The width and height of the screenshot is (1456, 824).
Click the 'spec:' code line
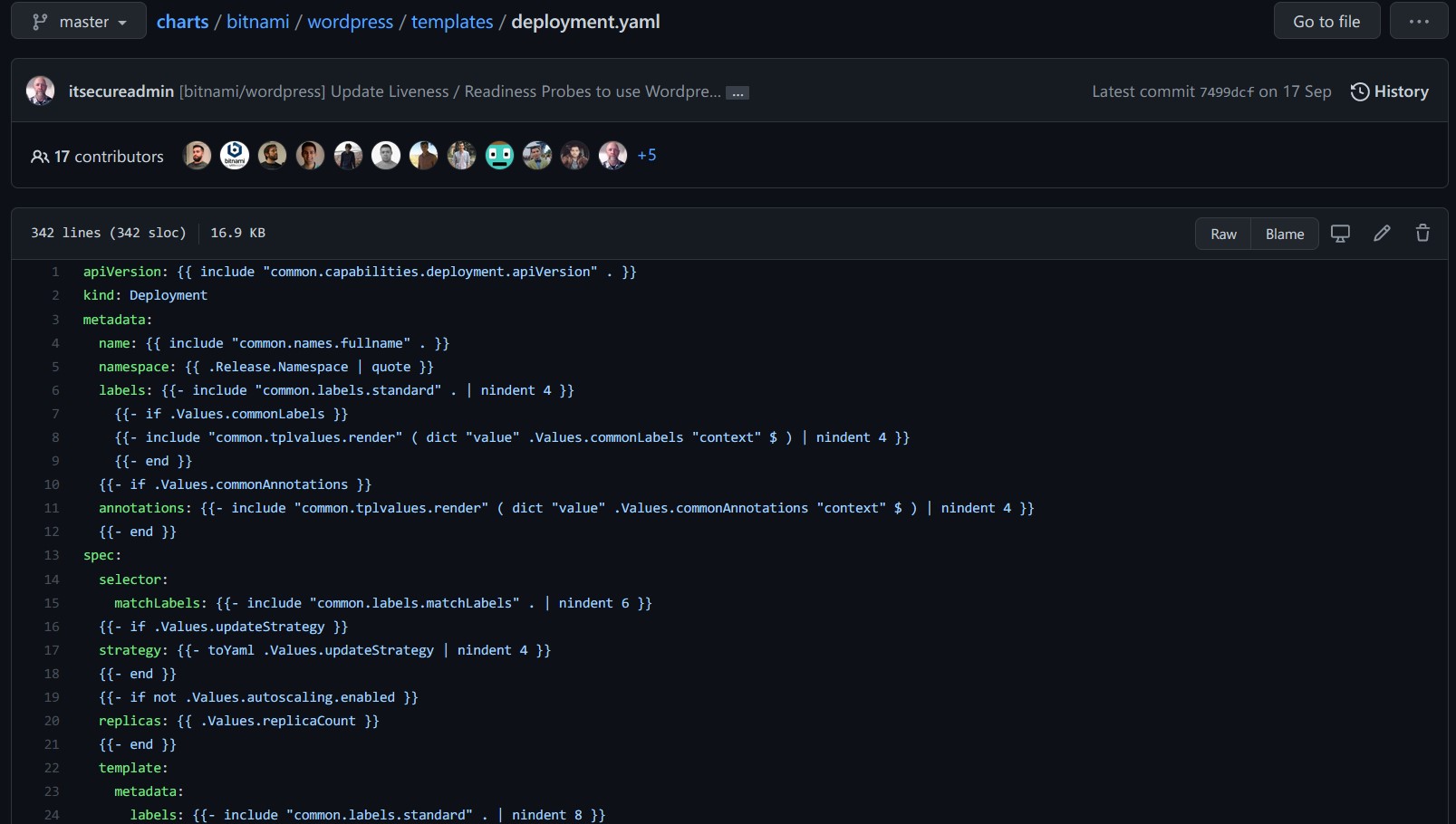tap(102, 555)
